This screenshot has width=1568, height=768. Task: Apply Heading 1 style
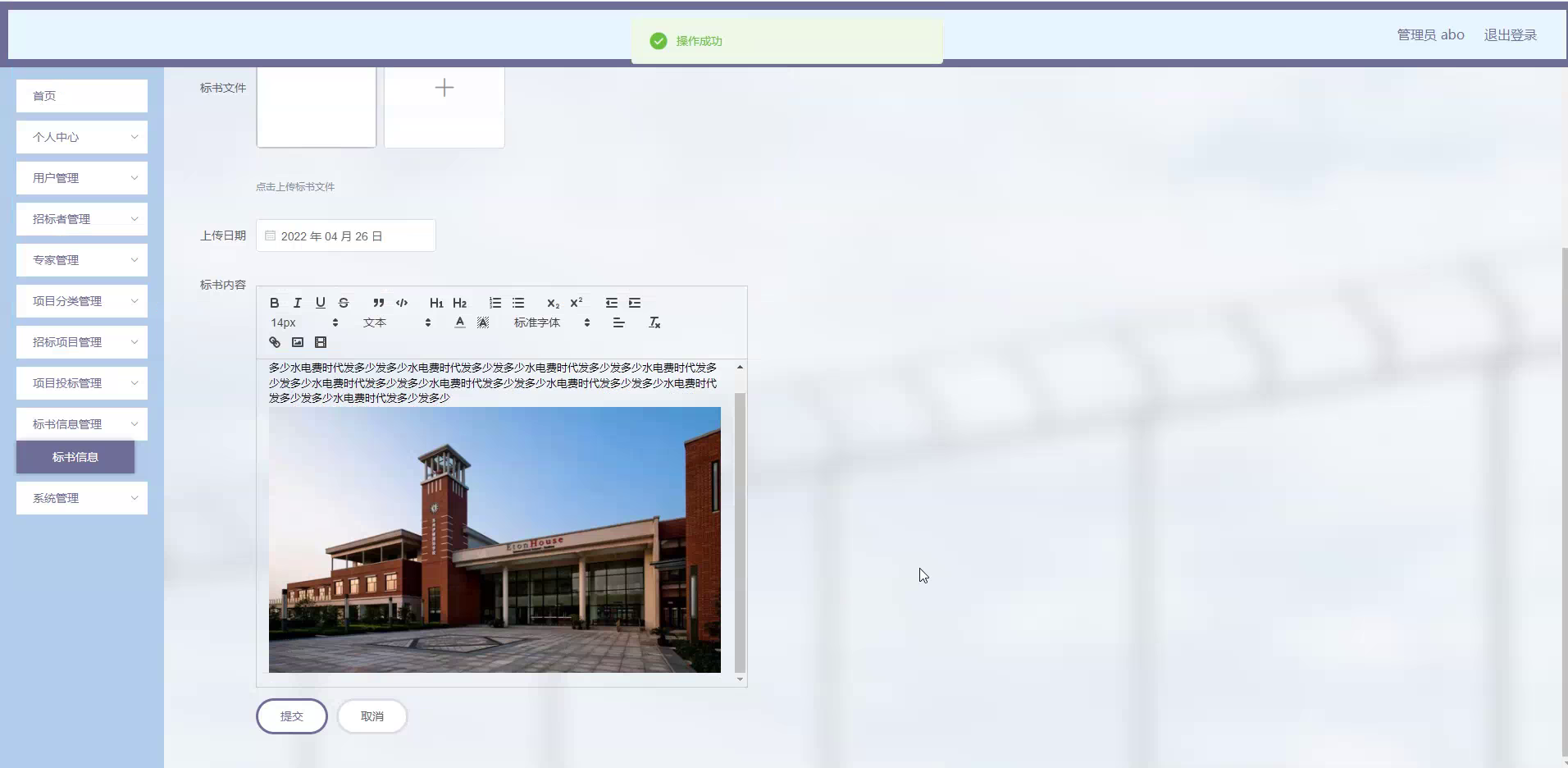[436, 303]
